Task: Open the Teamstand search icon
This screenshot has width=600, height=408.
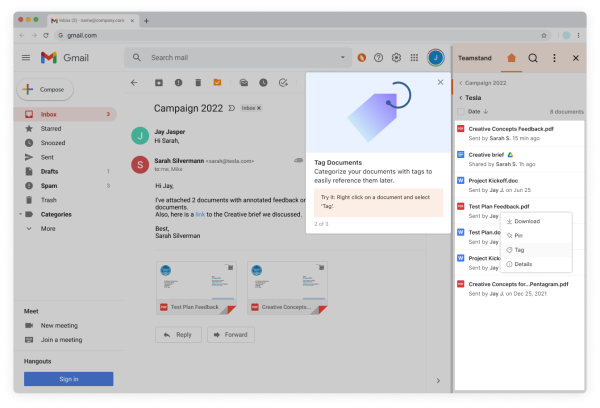Action: 533,58
